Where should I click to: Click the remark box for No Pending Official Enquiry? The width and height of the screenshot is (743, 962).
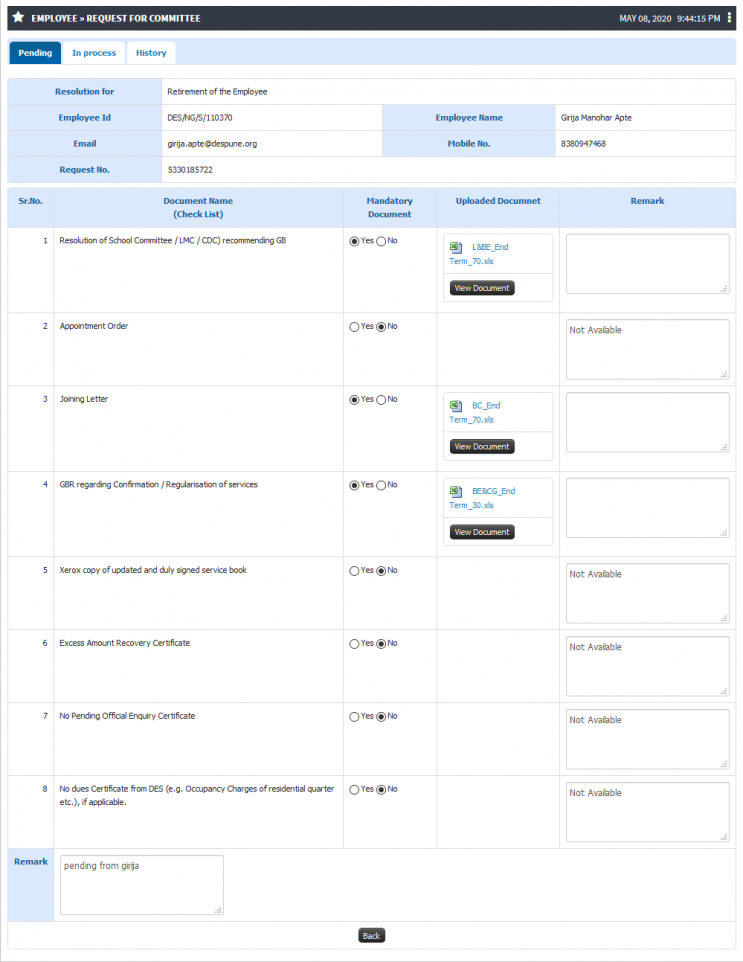tap(647, 739)
